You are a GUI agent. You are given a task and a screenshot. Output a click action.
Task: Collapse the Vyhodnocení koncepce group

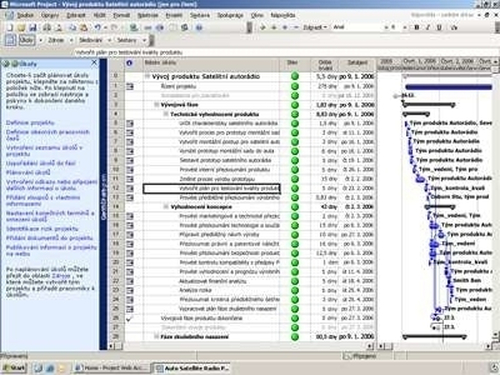[x=166, y=207]
